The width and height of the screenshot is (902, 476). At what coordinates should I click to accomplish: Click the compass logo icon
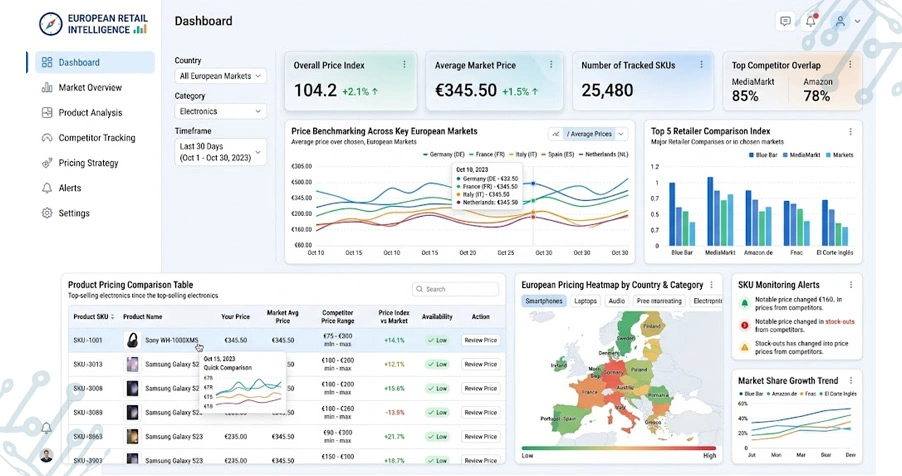(51, 24)
